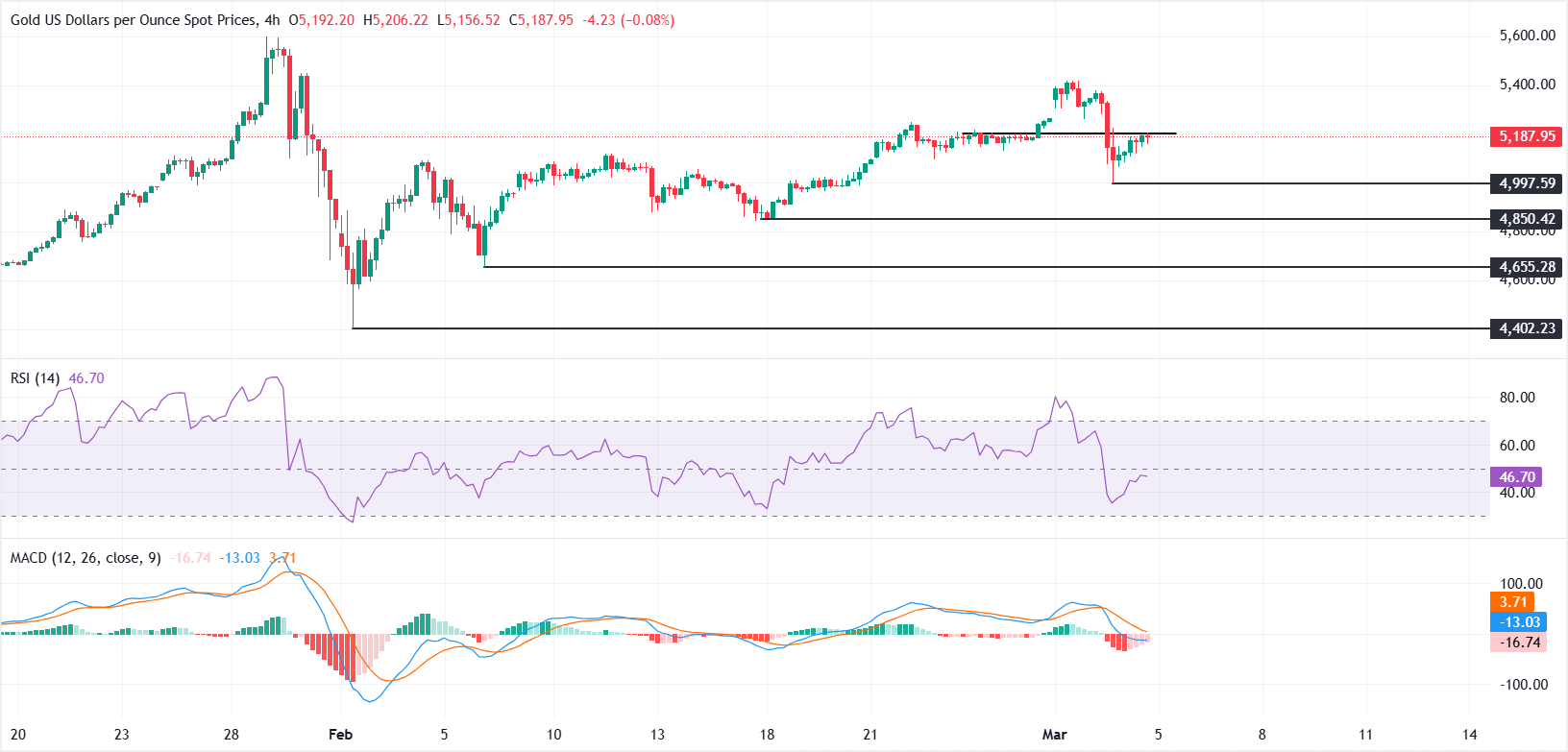Click the 80.00 level on RSI scale
1568x752 pixels.
(1517, 398)
